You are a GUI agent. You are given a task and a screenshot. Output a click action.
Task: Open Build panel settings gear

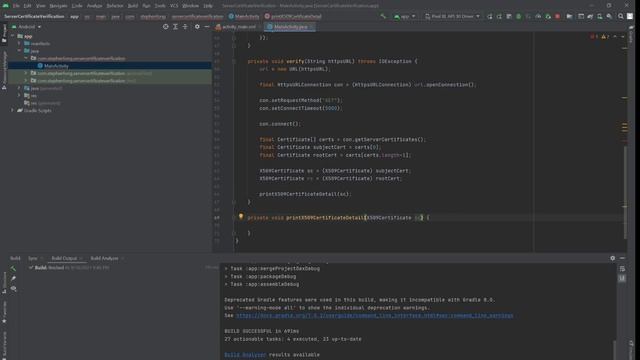coord(613,258)
